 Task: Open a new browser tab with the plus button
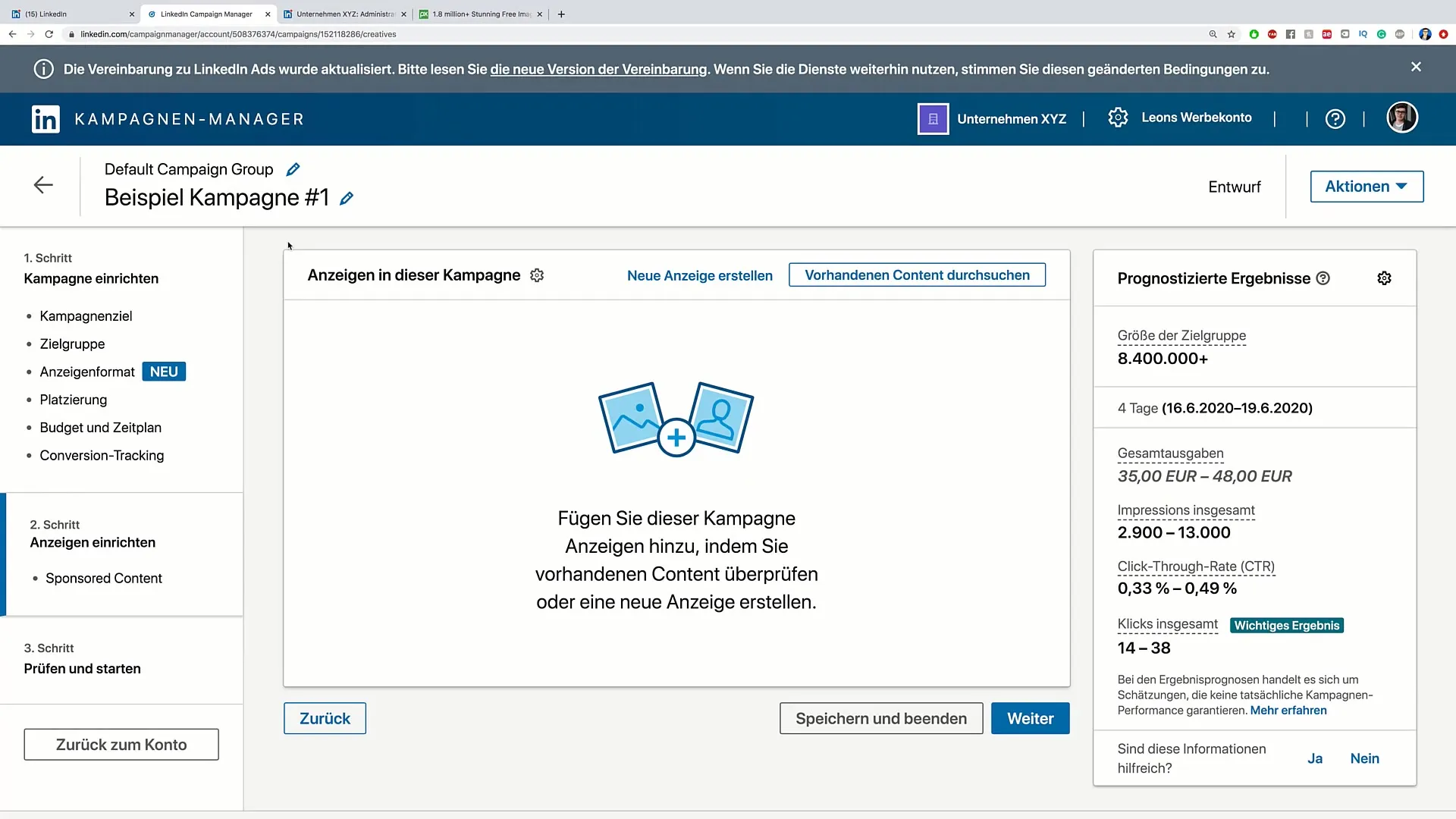click(x=561, y=14)
